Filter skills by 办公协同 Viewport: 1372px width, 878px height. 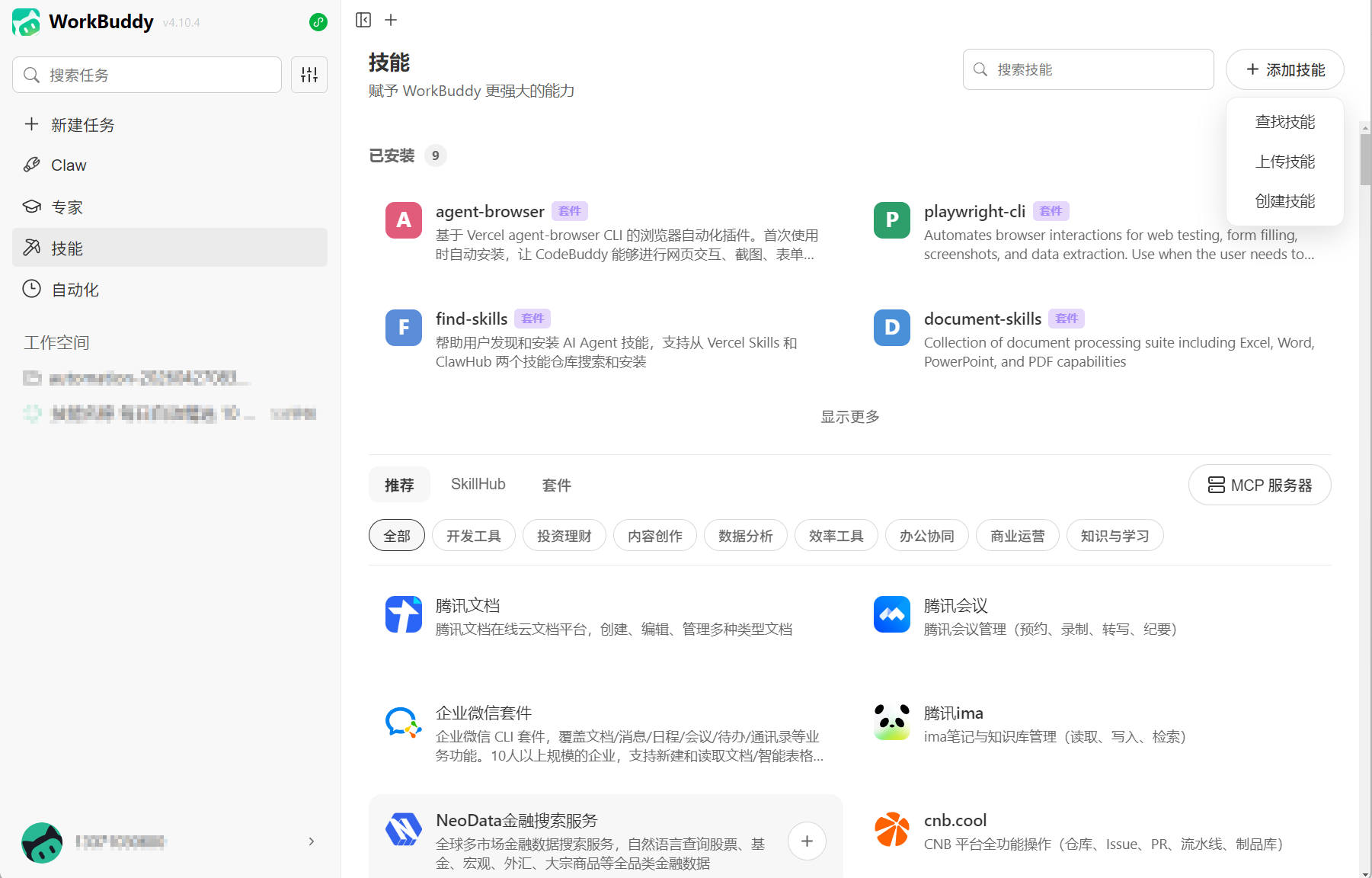[x=927, y=536]
